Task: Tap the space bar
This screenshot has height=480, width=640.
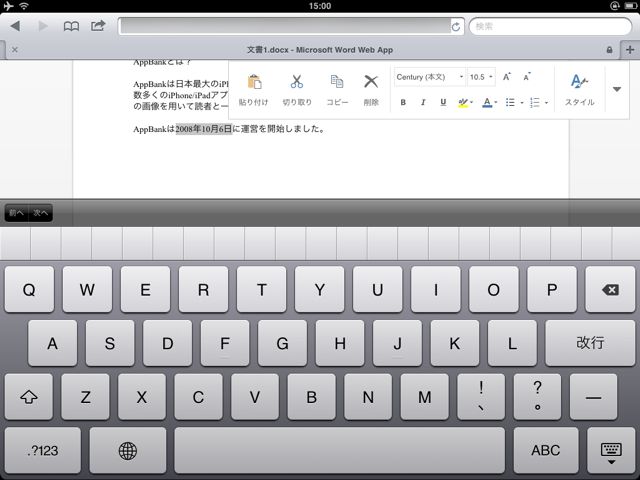Action: point(340,450)
